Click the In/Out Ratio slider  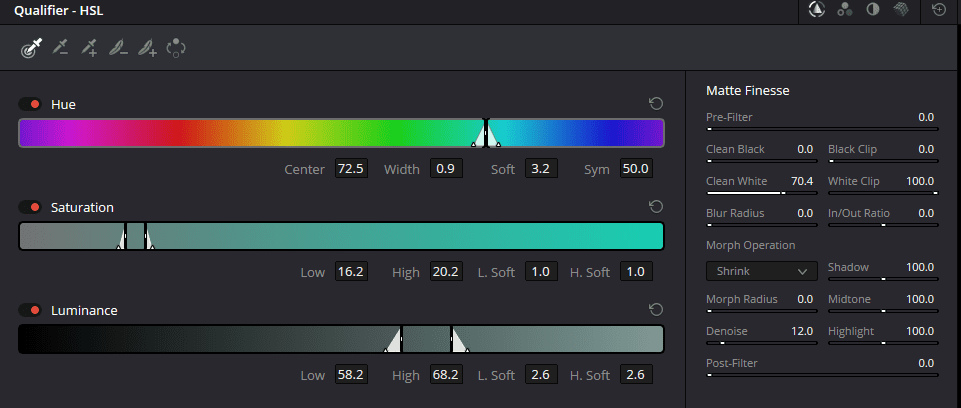point(883,225)
